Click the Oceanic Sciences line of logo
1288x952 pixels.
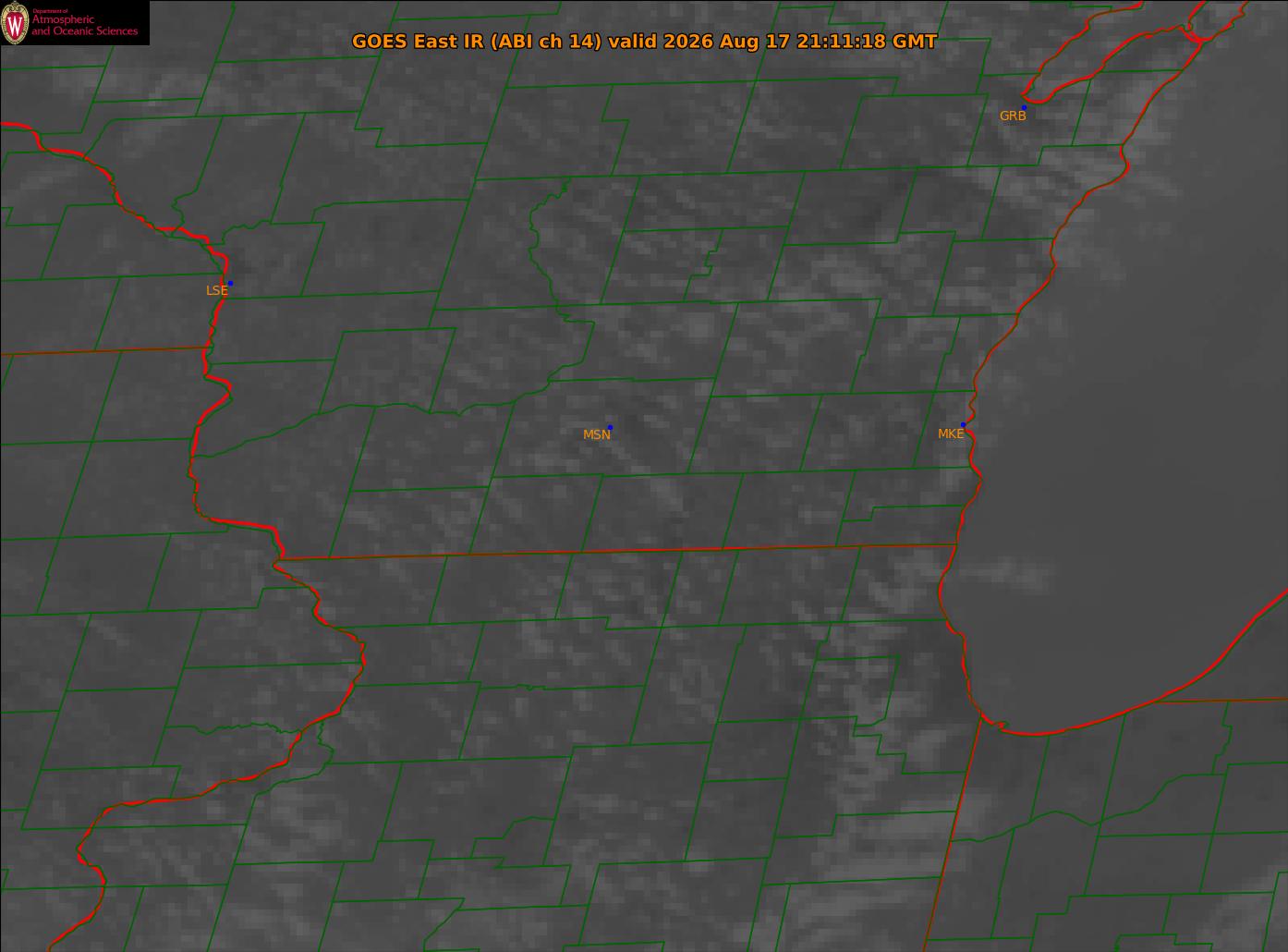click(x=85, y=31)
